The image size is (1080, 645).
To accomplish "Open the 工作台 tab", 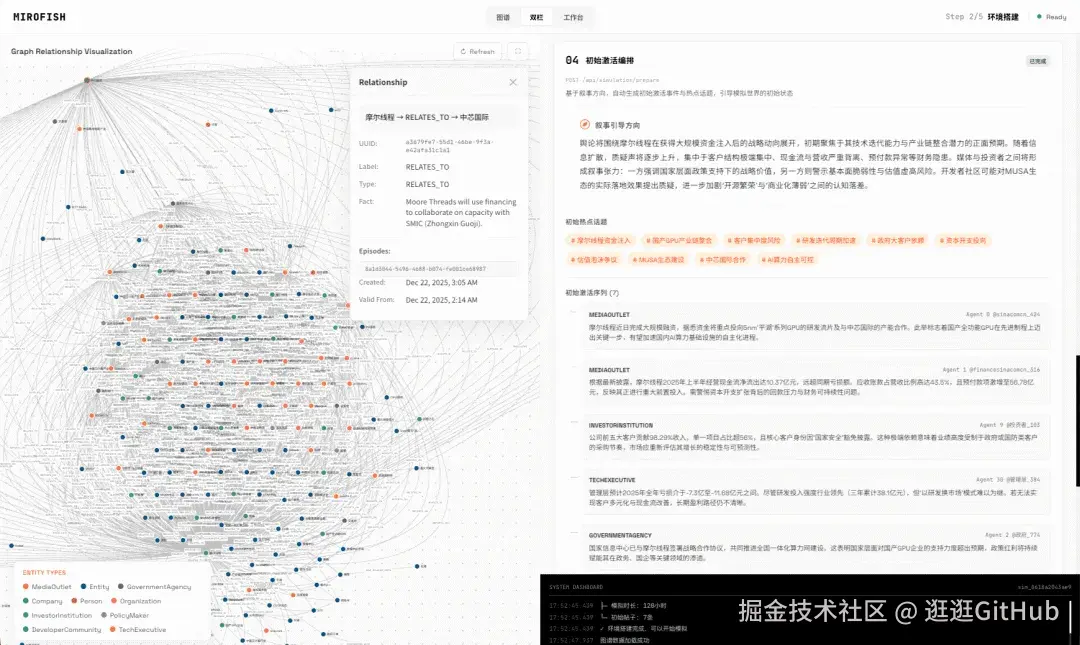I will 573,17.
